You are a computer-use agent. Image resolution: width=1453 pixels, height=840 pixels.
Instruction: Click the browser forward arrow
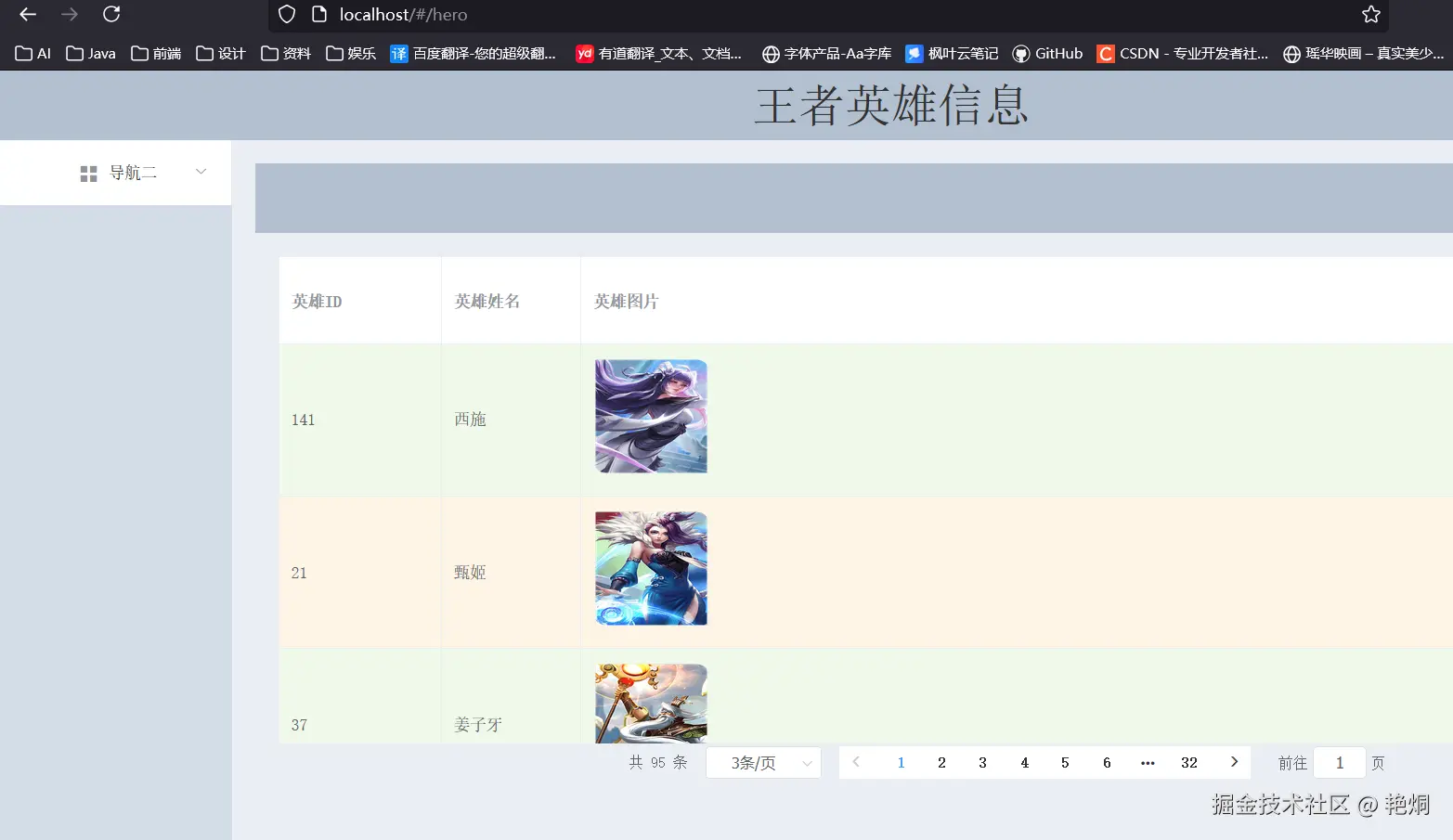tap(70, 14)
